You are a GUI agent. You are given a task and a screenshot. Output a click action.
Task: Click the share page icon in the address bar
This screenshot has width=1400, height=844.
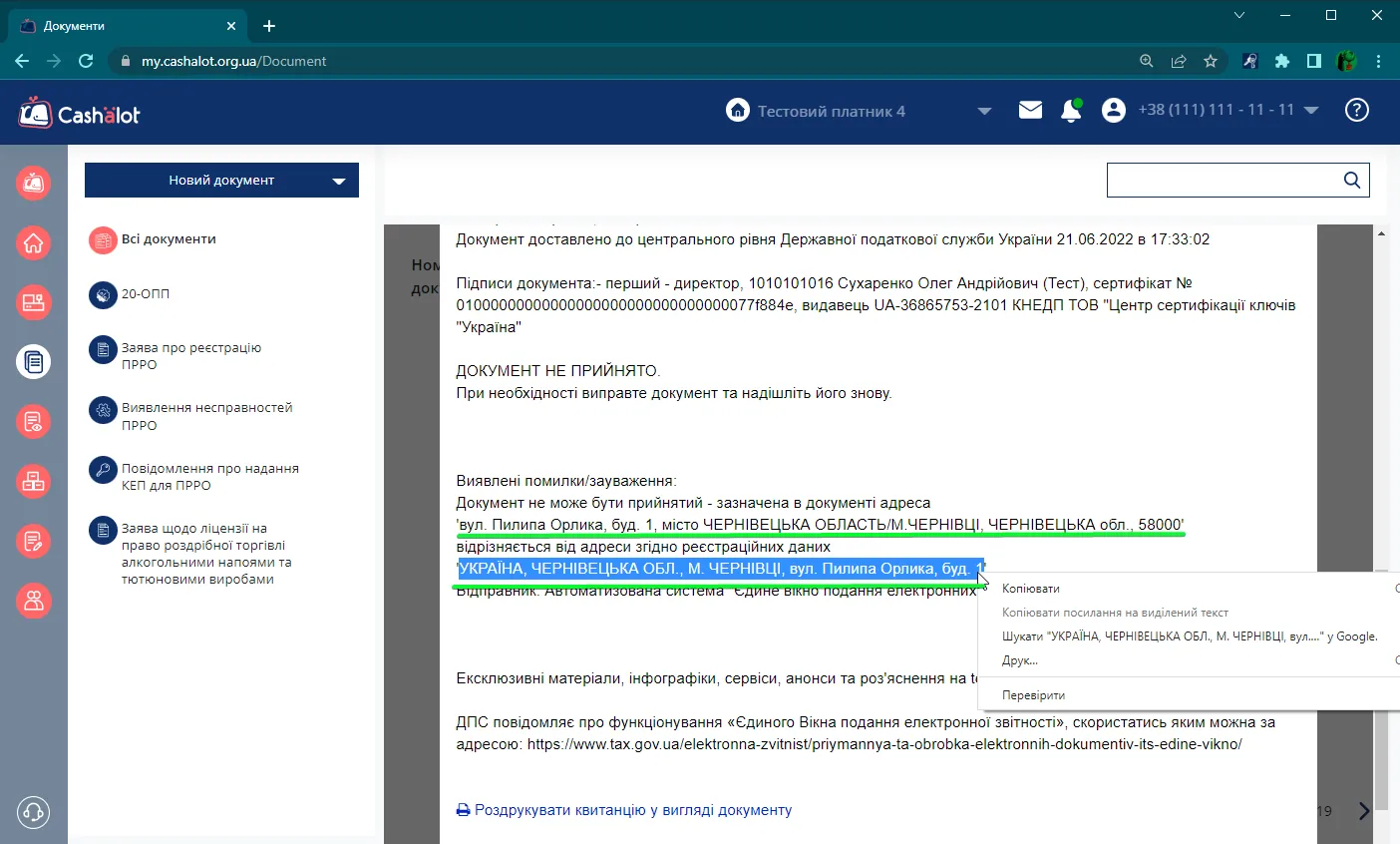(1179, 61)
